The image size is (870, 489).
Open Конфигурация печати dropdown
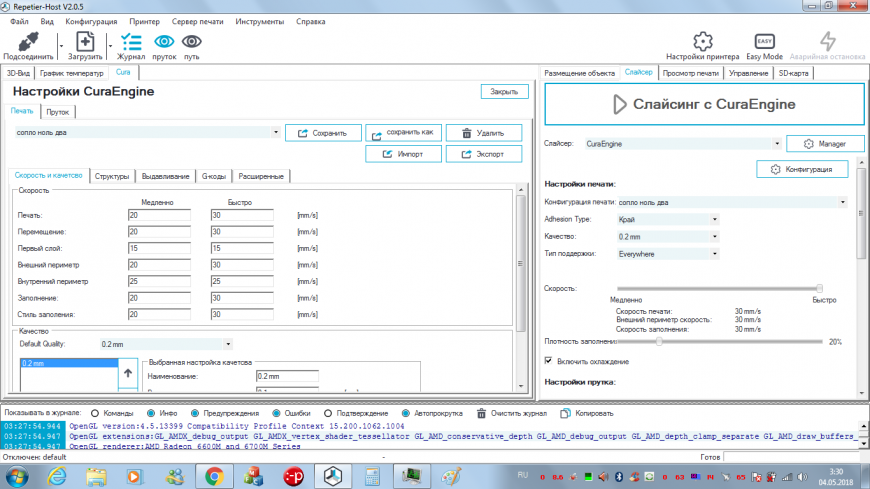pyautogui.click(x=843, y=203)
